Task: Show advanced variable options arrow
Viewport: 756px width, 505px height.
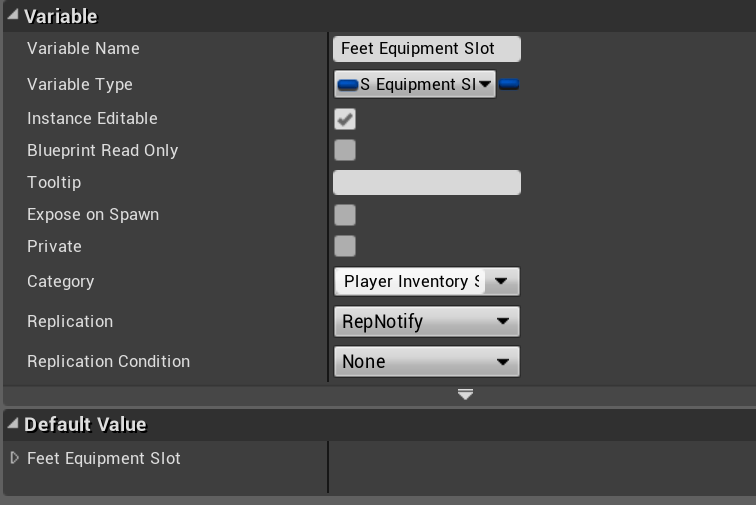Action: click(x=465, y=394)
